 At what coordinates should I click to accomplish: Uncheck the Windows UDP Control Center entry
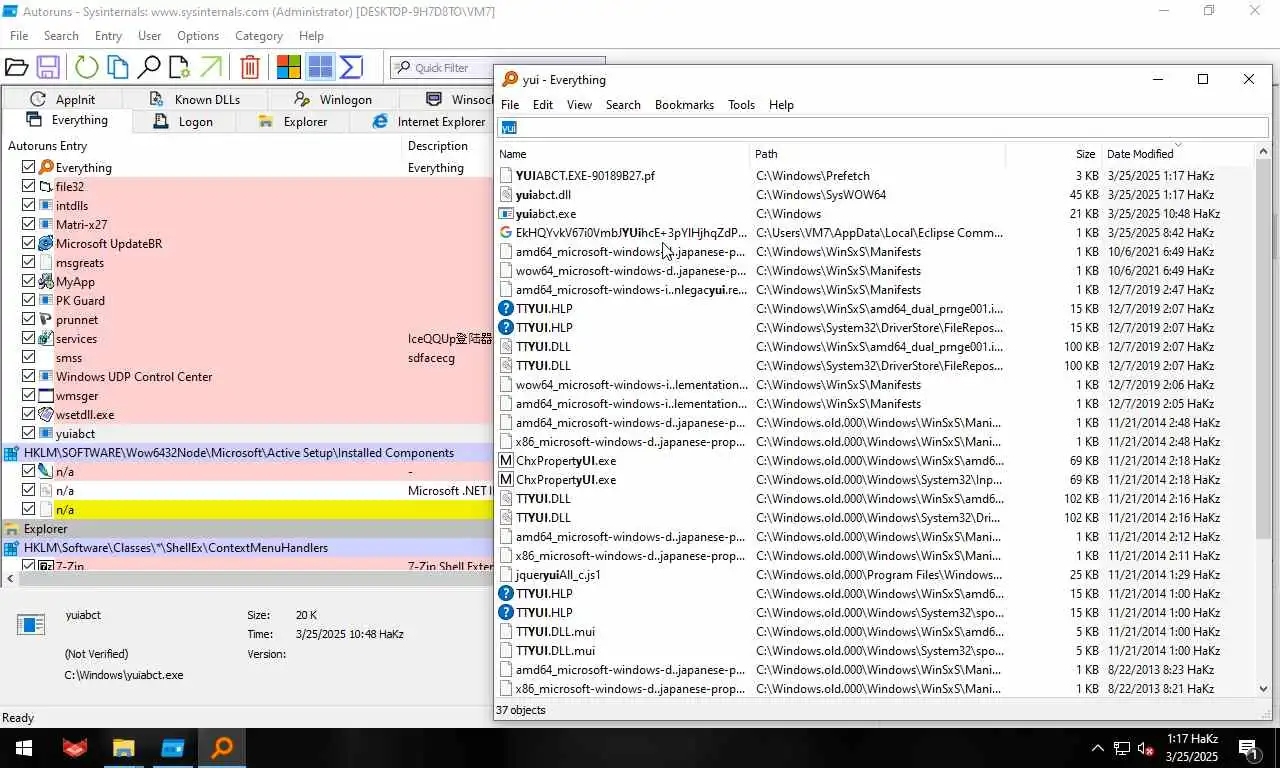29,377
